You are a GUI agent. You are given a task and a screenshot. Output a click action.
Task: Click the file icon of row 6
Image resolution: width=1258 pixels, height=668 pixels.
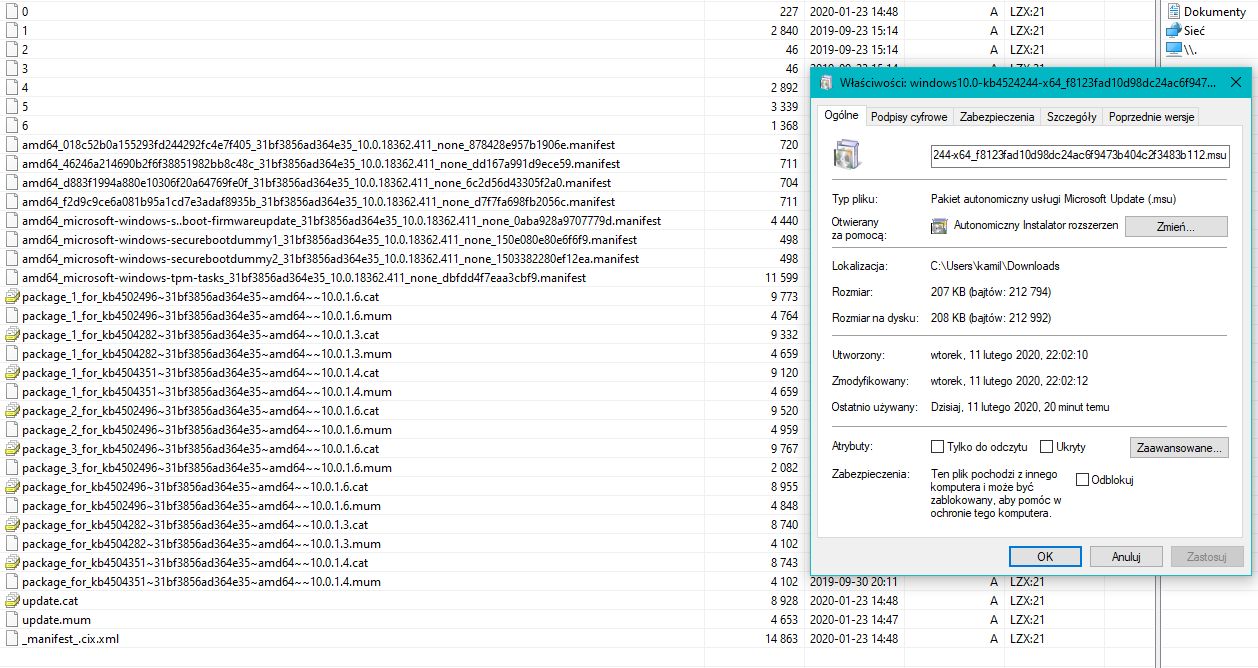coord(12,125)
